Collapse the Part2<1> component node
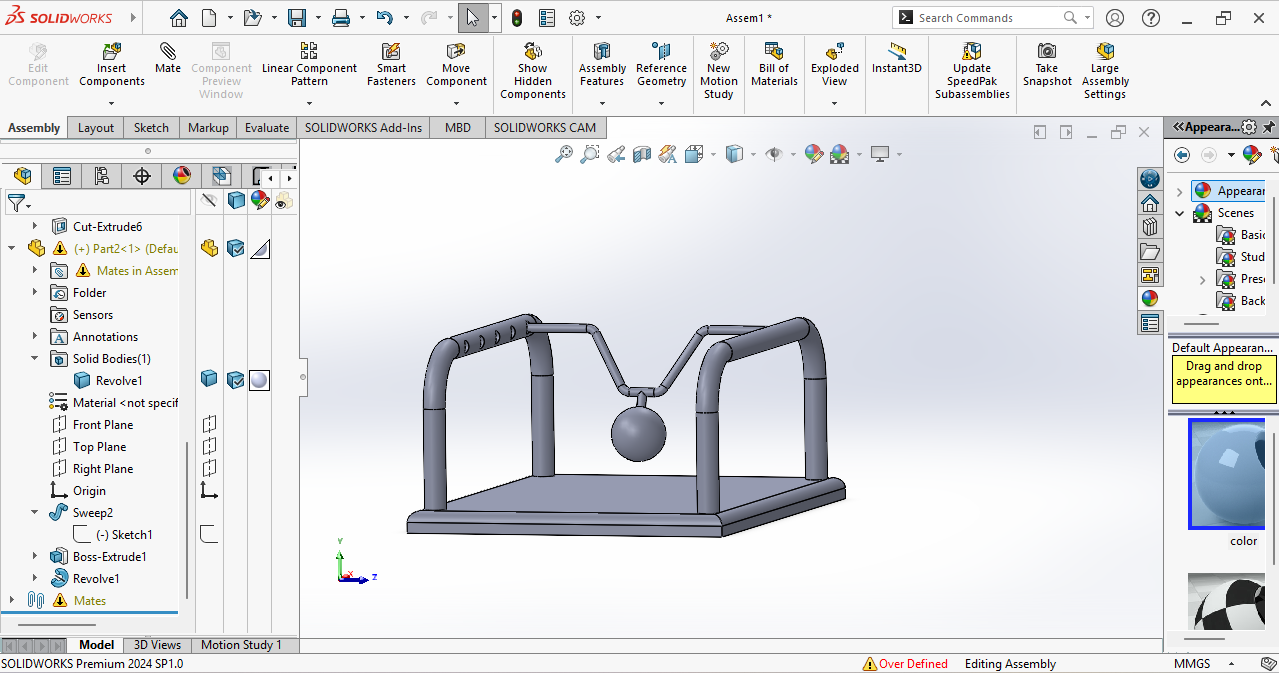Screen dimensions: 1279x673 [12, 248]
